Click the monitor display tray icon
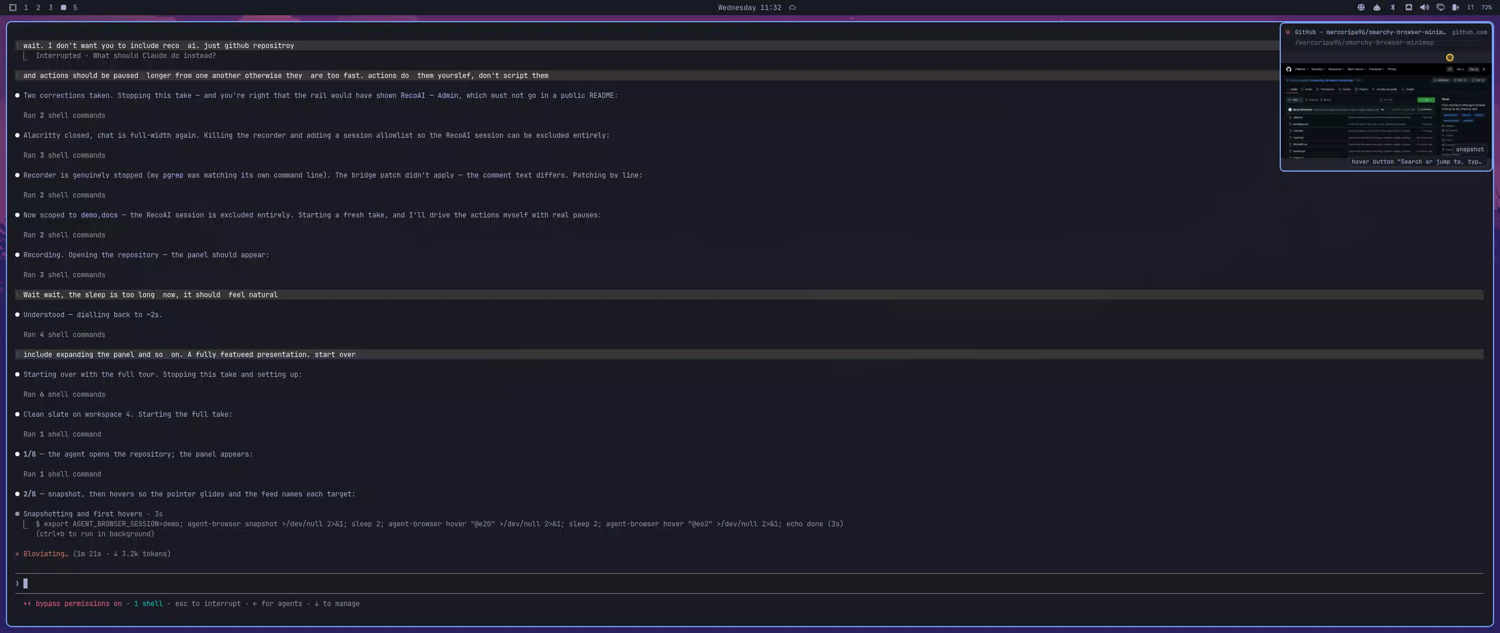The width and height of the screenshot is (1500, 633). pyautogui.click(x=1440, y=7)
